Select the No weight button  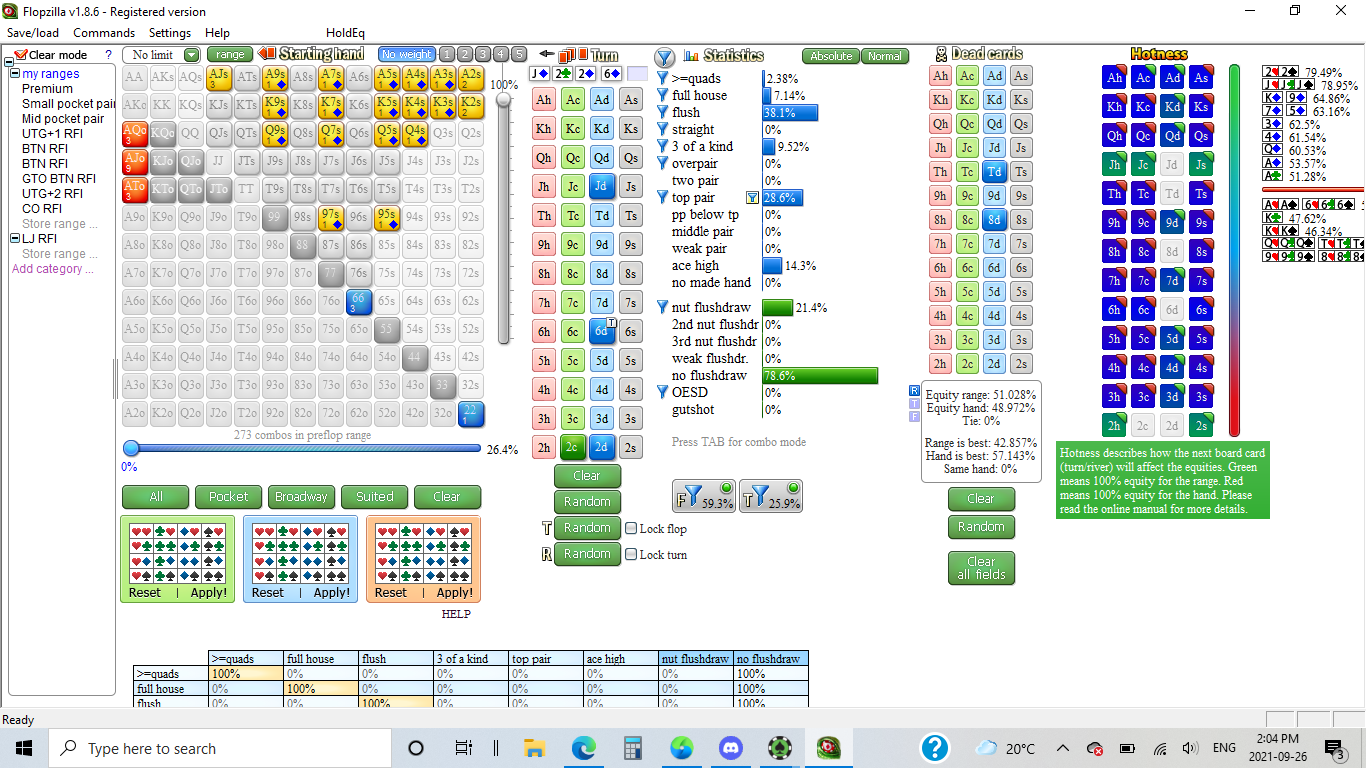[406, 54]
